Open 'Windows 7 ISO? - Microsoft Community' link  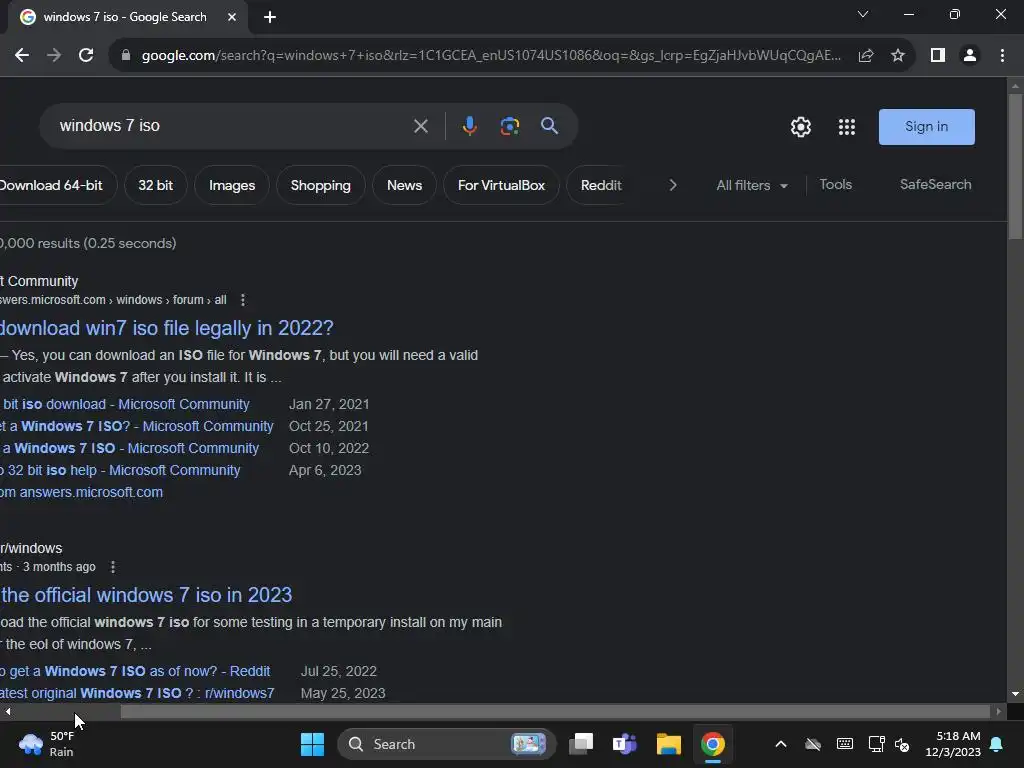coord(137,426)
